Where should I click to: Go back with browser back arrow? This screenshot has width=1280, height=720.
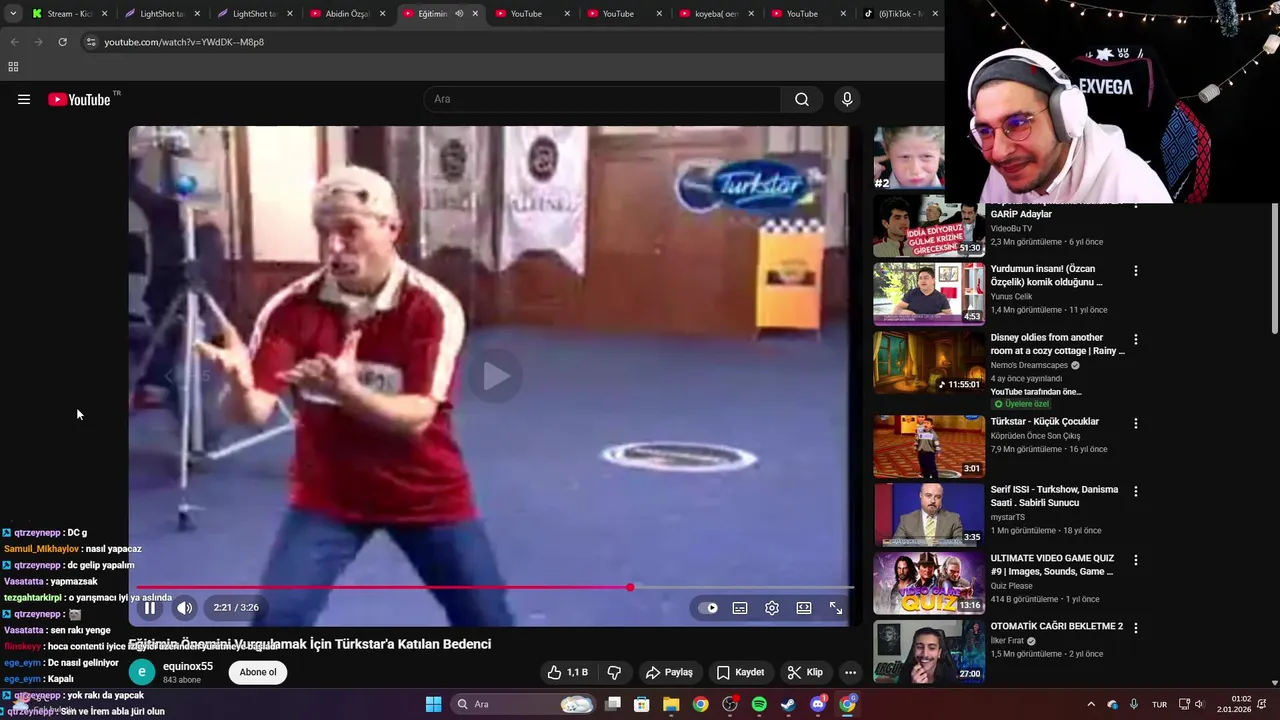coord(14,42)
